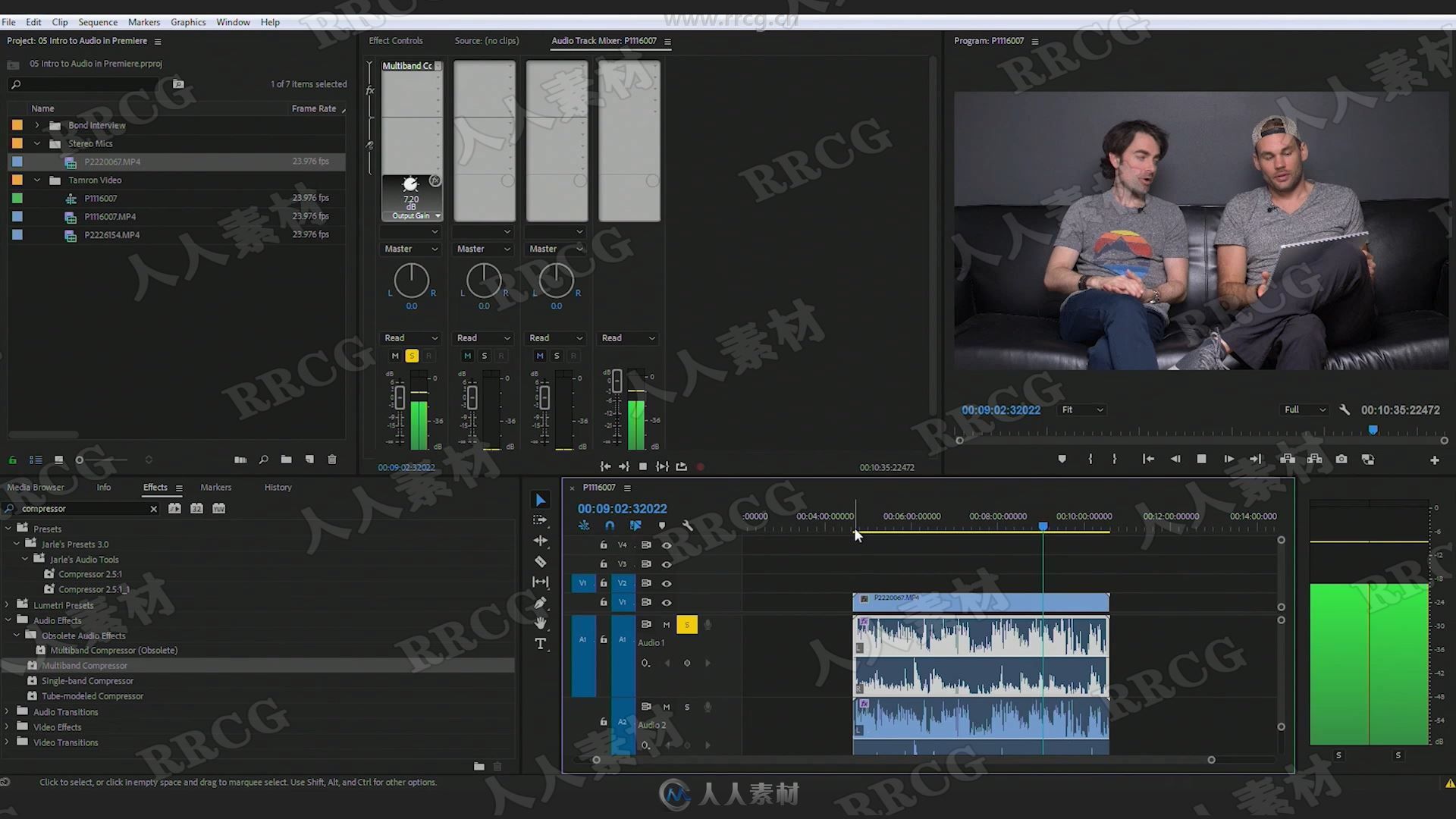
Task: Toggle Snap magnet in timeline
Action: point(610,526)
